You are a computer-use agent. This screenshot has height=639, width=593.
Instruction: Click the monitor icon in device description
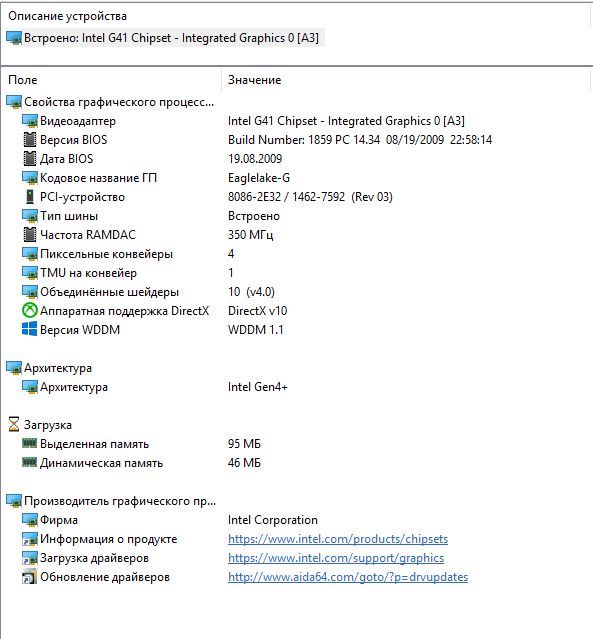coord(14,38)
